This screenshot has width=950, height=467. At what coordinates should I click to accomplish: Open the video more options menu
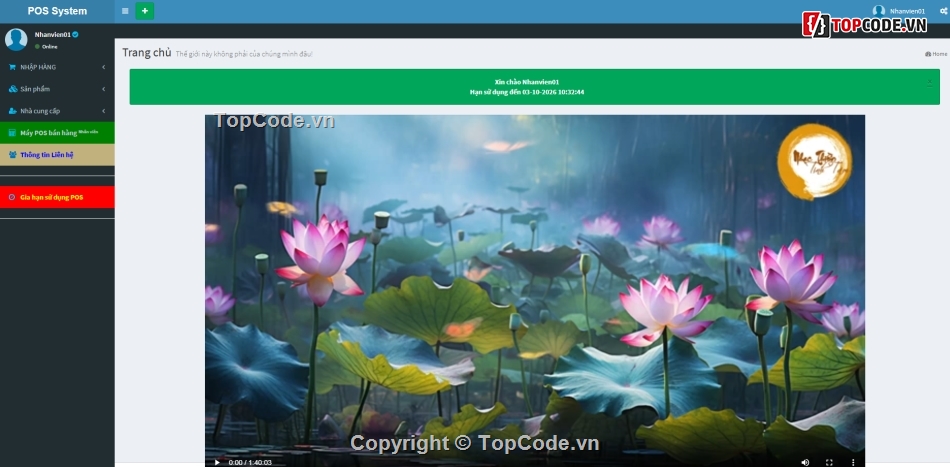click(853, 462)
